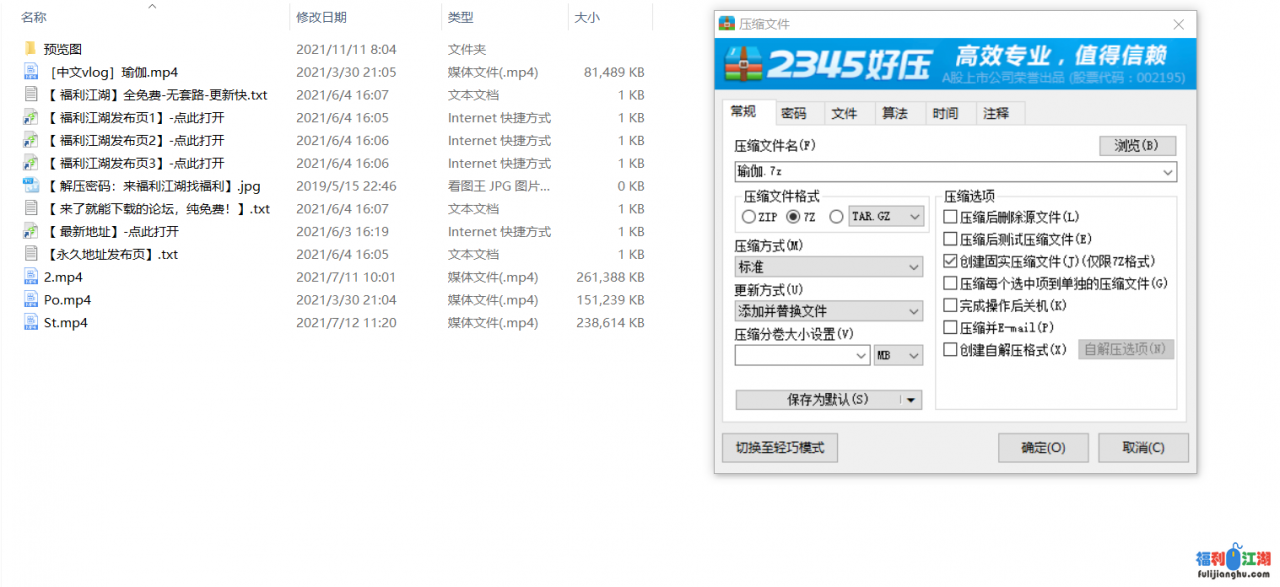Click the 福利江湖发布页1 internet shortcut icon

point(30,118)
